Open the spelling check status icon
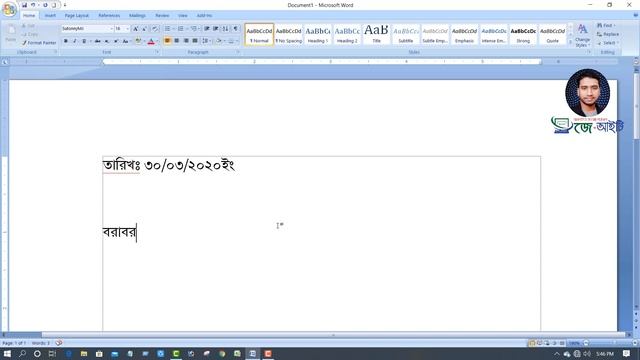This screenshot has width=640, height=360. [59, 343]
